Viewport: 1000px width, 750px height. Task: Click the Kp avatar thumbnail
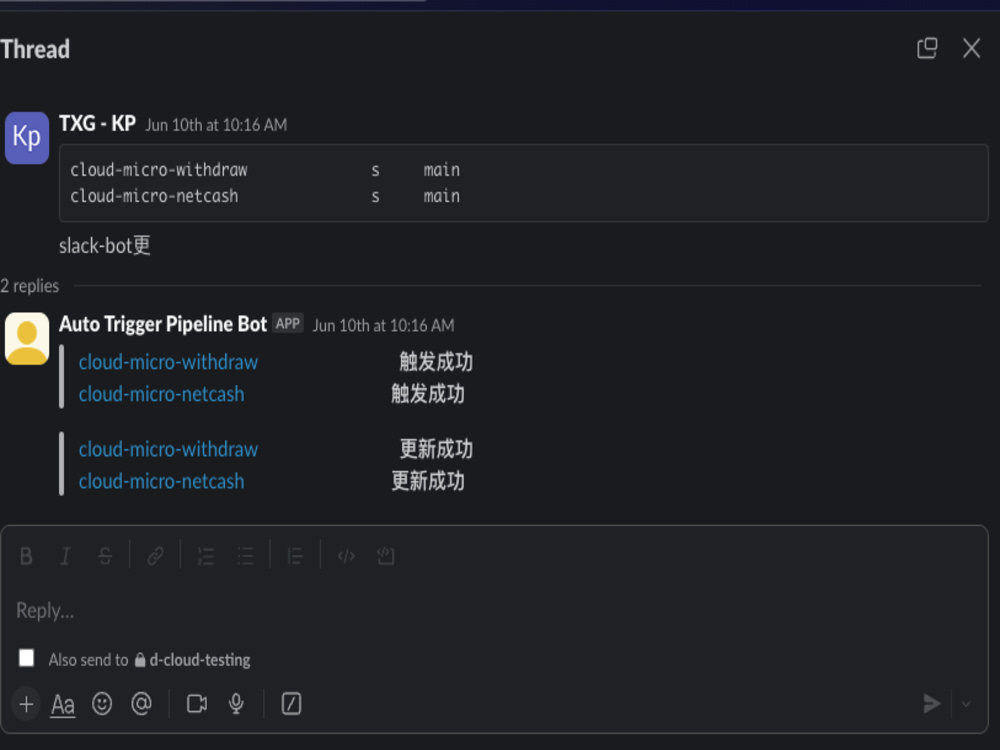click(x=27, y=138)
